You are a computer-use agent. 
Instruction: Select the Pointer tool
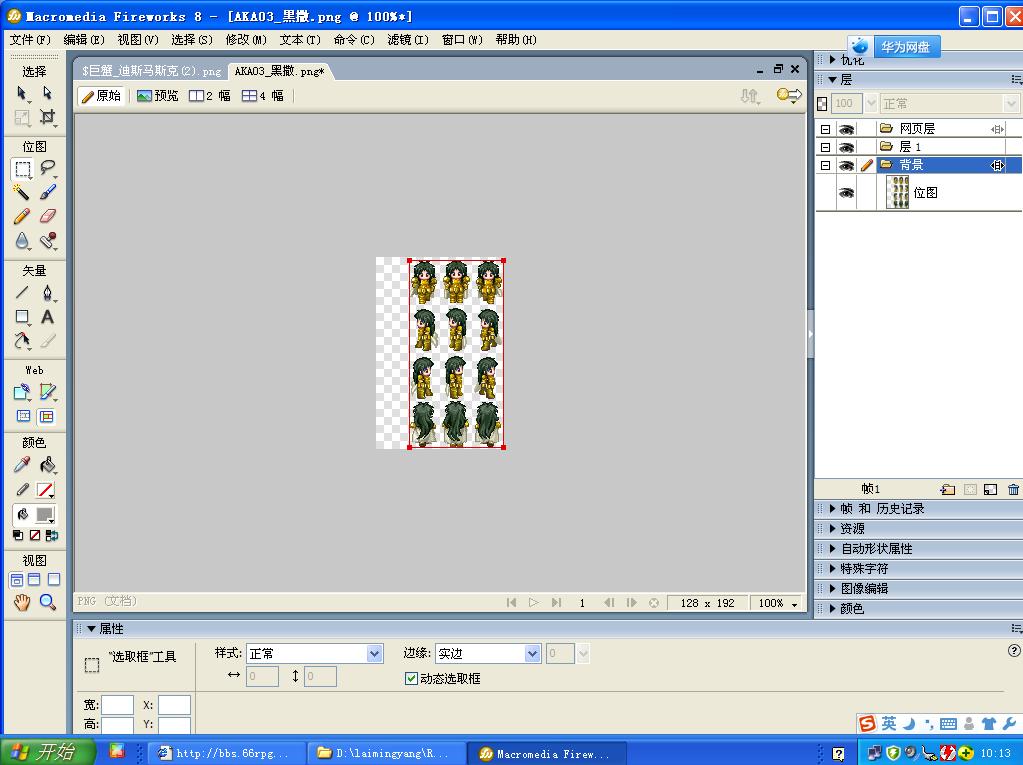(x=22, y=93)
